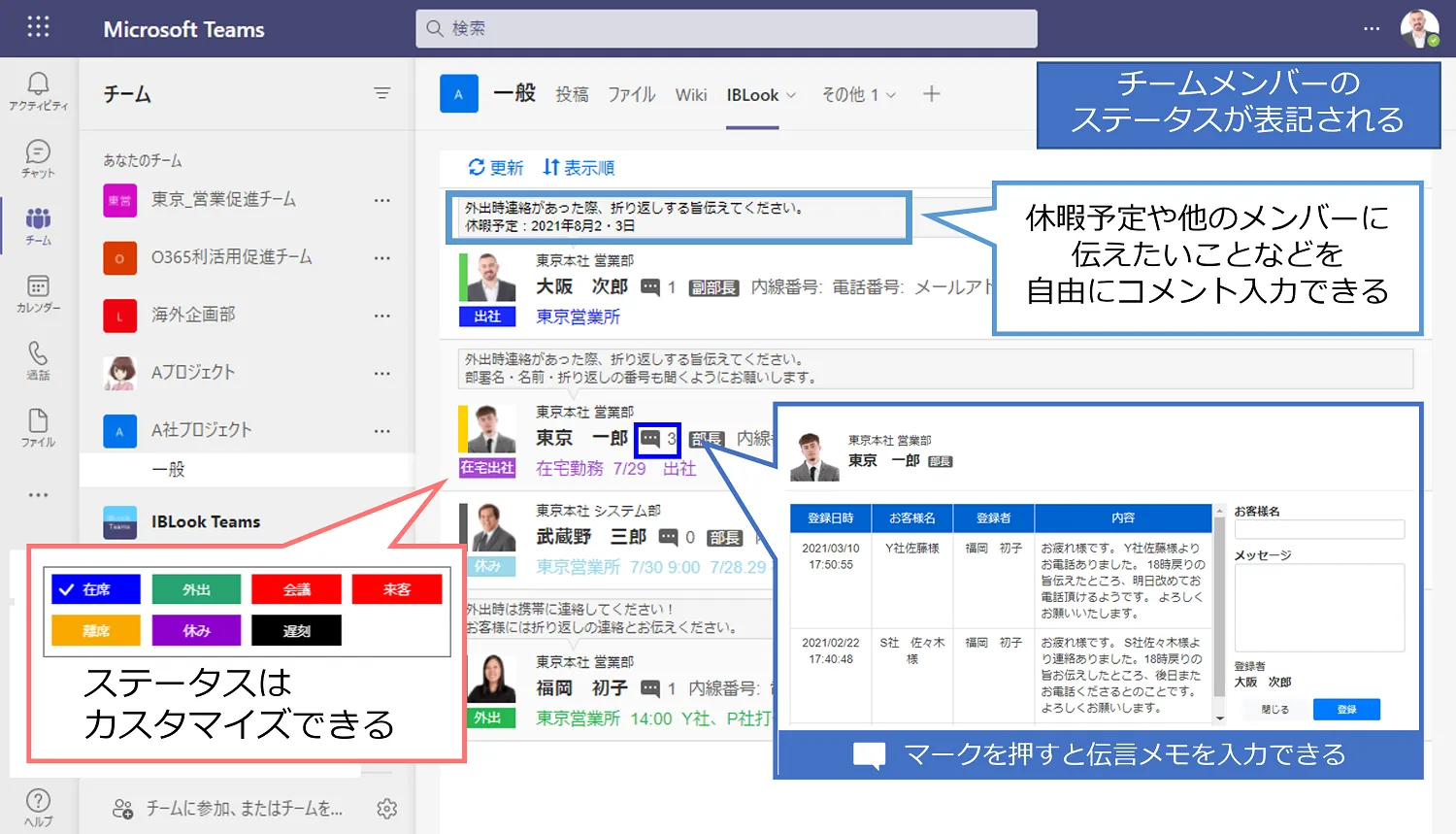1456x834 pixels.
Task: Open more options for 海外企画部
Action: (x=381, y=316)
